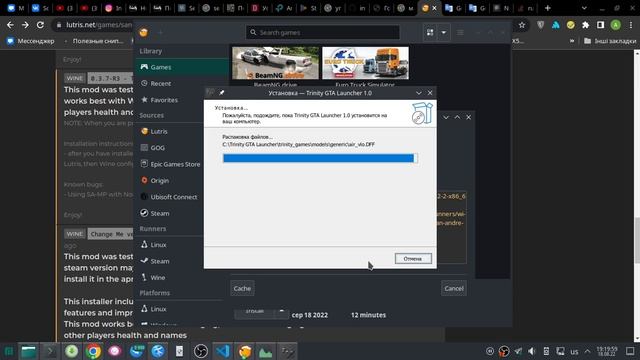Open the BeamNG.drive game thumbnail
Image resolution: width=640 pixels, height=360 pixels.
276,63
